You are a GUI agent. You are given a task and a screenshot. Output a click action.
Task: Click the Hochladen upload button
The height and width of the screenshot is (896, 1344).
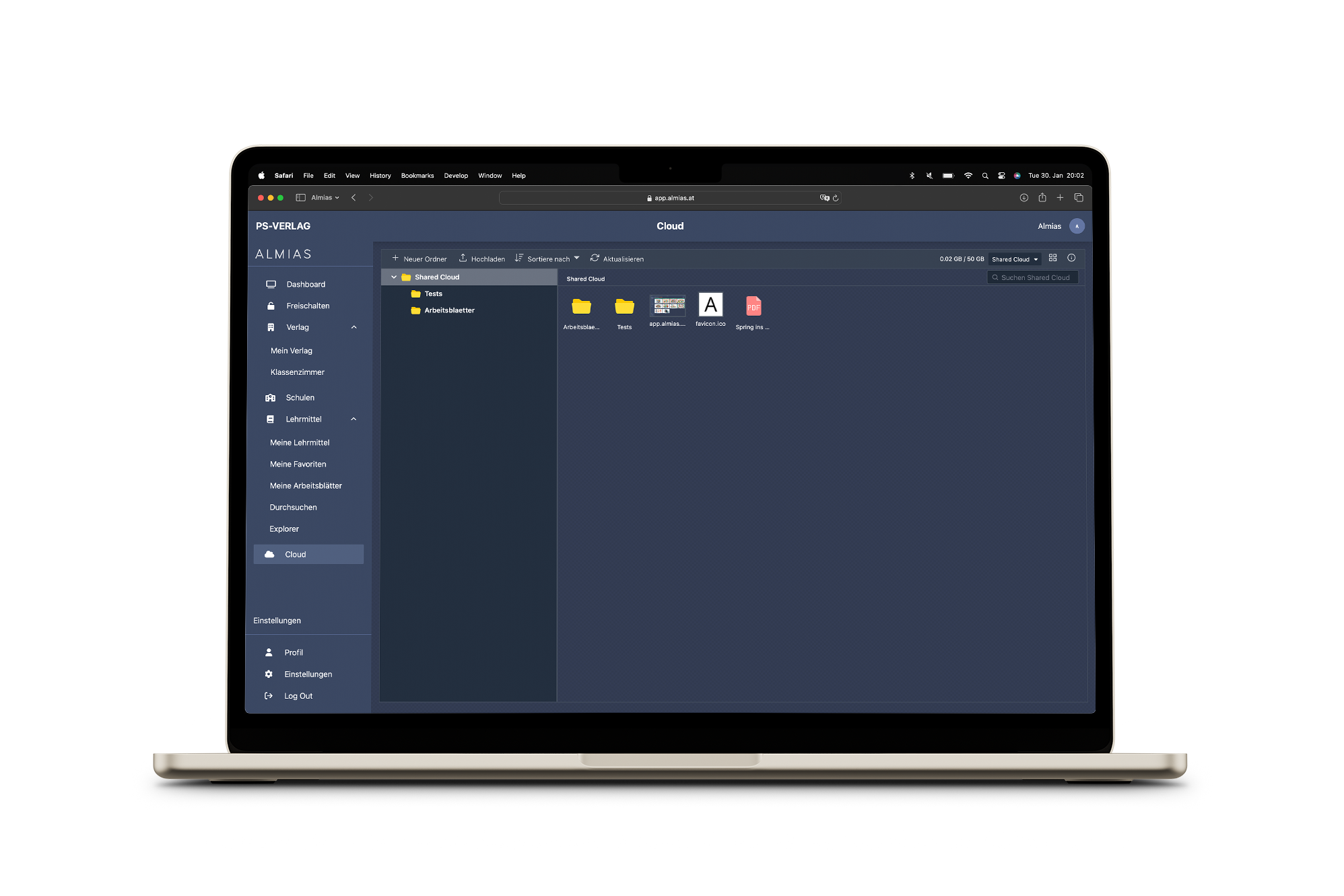click(484, 258)
